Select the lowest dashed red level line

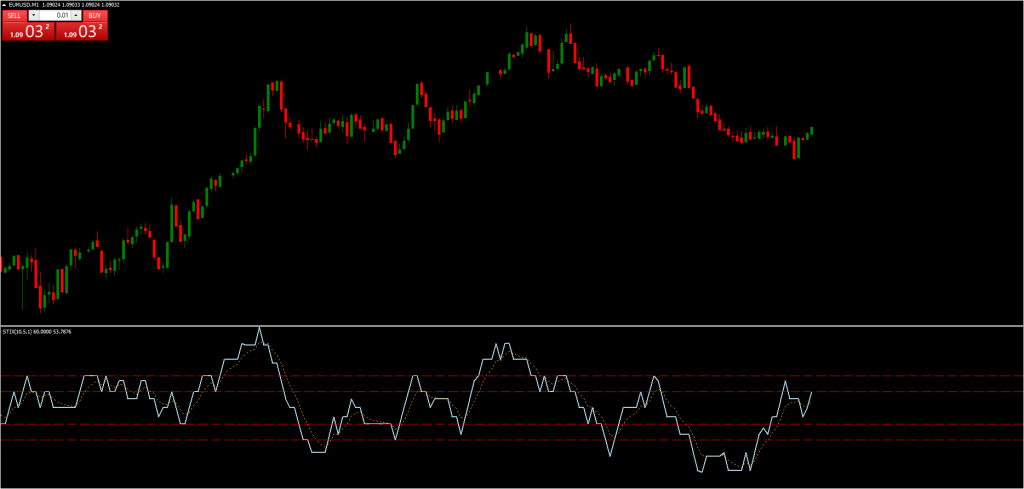(x=900, y=440)
